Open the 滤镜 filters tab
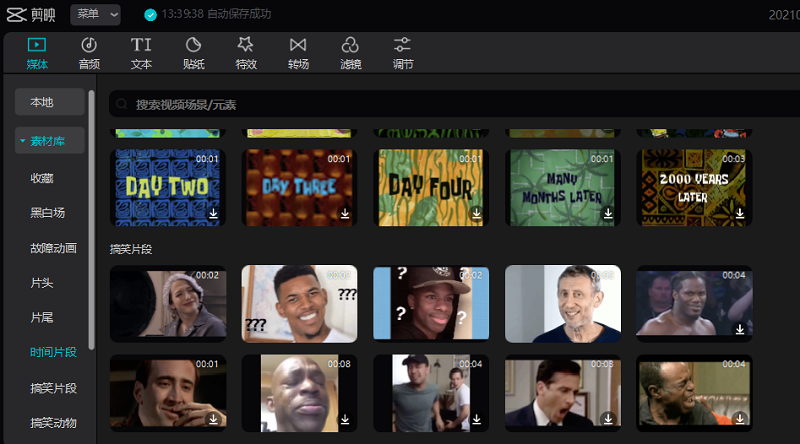Screen dimensions: 800x444 (351, 53)
